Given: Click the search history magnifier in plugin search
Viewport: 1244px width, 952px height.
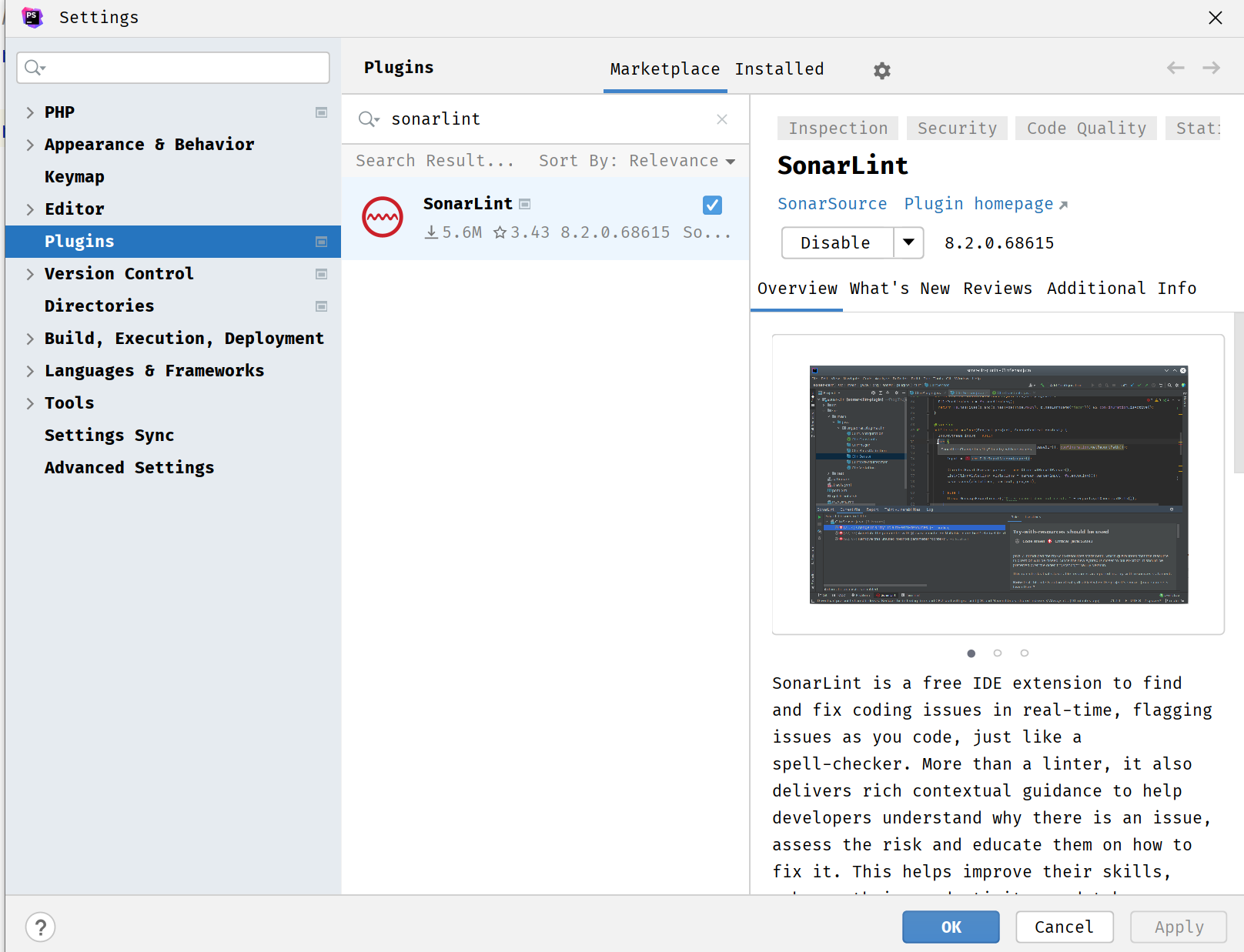Looking at the screenshot, I should [x=369, y=119].
